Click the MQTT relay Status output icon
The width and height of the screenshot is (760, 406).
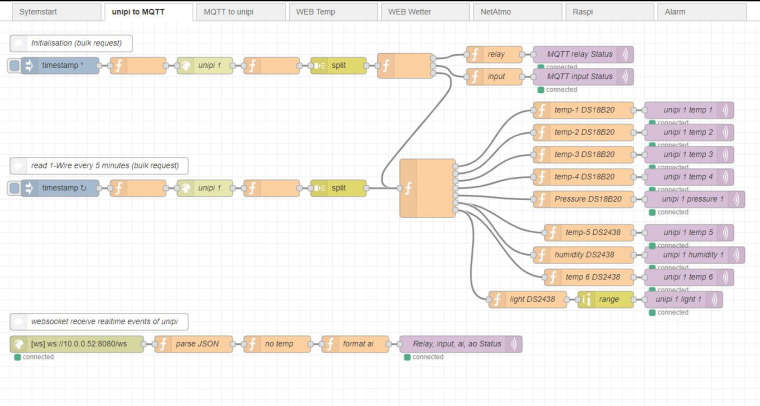coord(625,55)
